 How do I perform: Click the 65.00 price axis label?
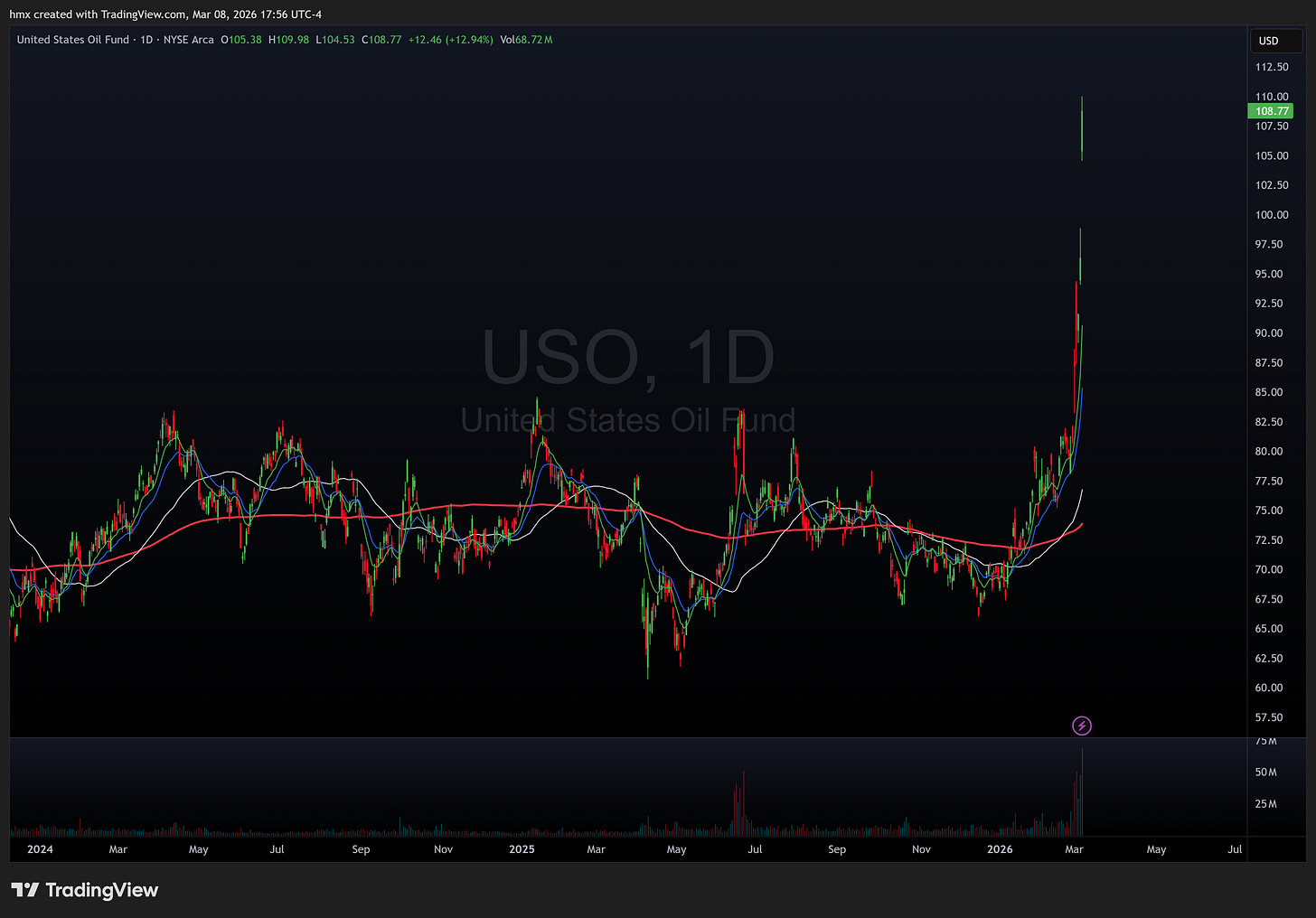[1269, 629]
